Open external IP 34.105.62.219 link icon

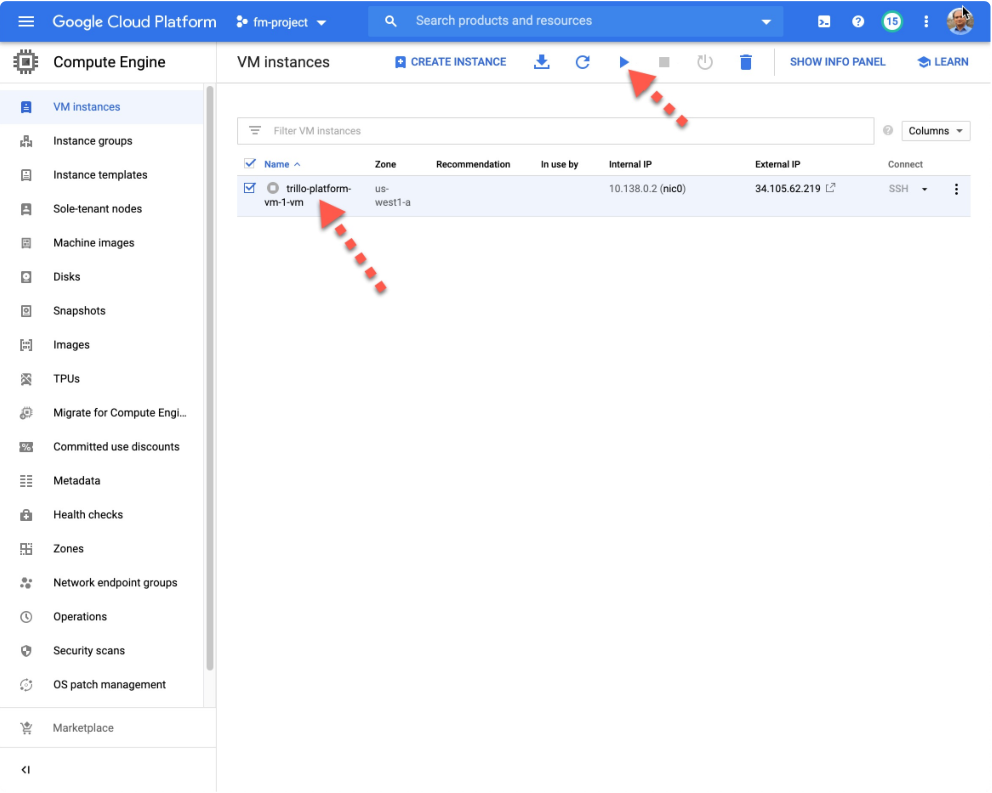(x=831, y=188)
